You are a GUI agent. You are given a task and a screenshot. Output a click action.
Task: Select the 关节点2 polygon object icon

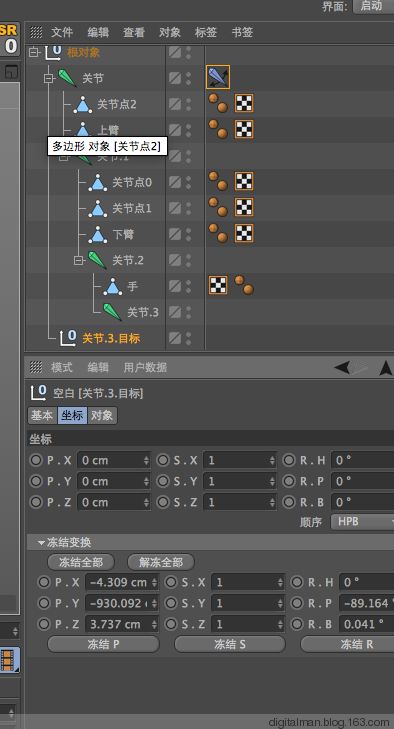(x=83, y=105)
